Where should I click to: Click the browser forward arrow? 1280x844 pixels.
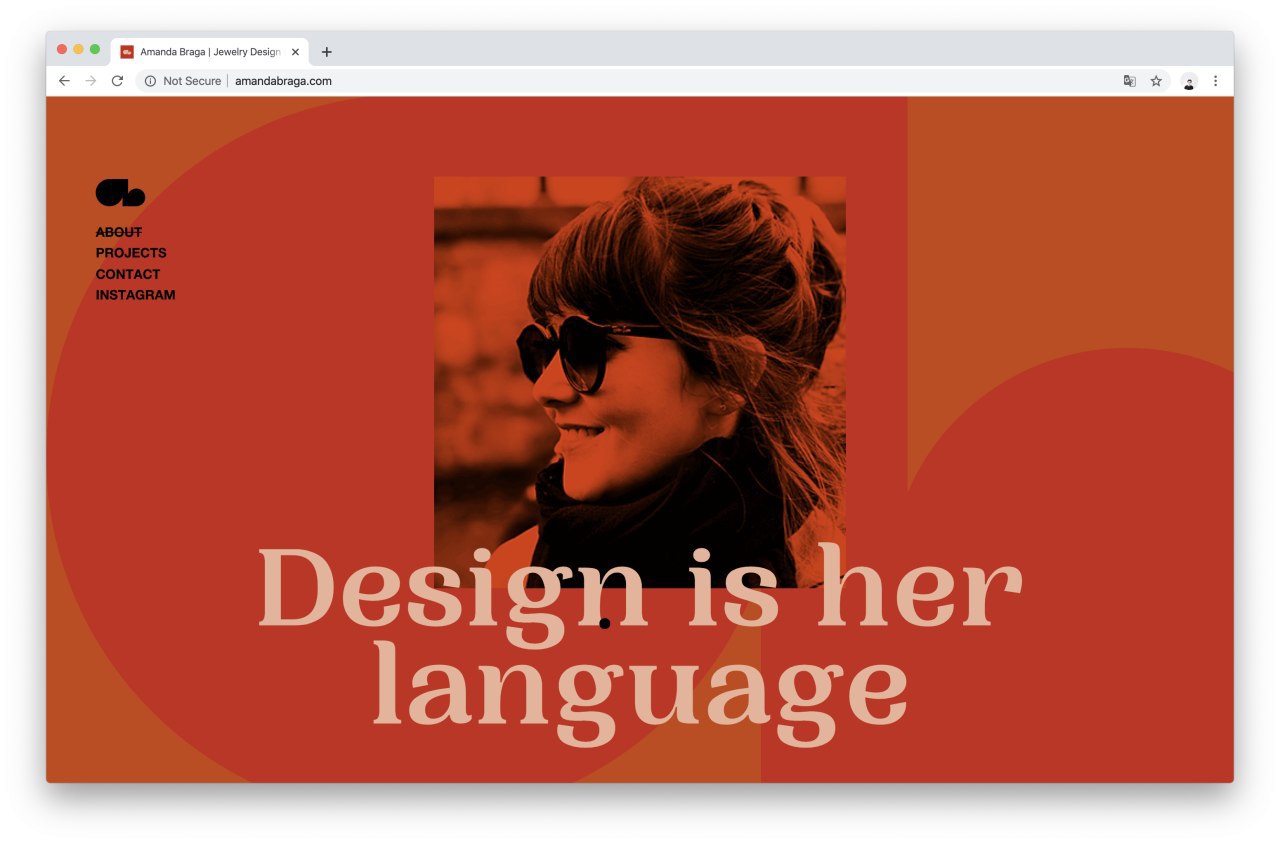pyautogui.click(x=91, y=81)
